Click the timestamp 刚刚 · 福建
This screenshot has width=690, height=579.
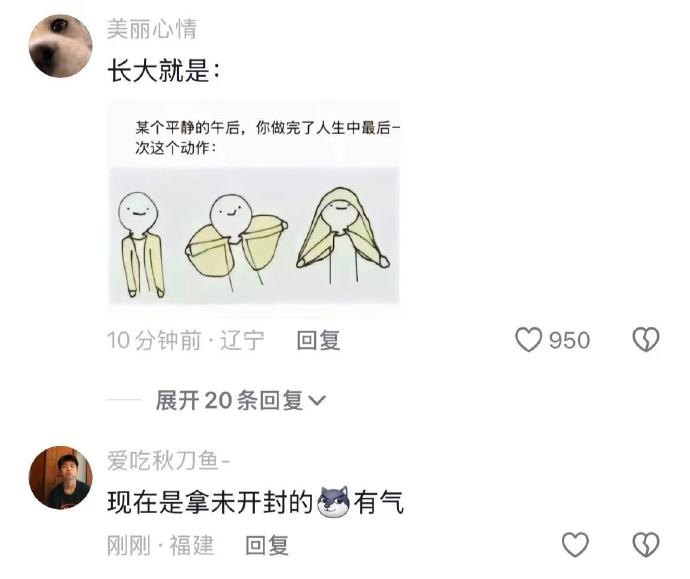tap(160, 545)
